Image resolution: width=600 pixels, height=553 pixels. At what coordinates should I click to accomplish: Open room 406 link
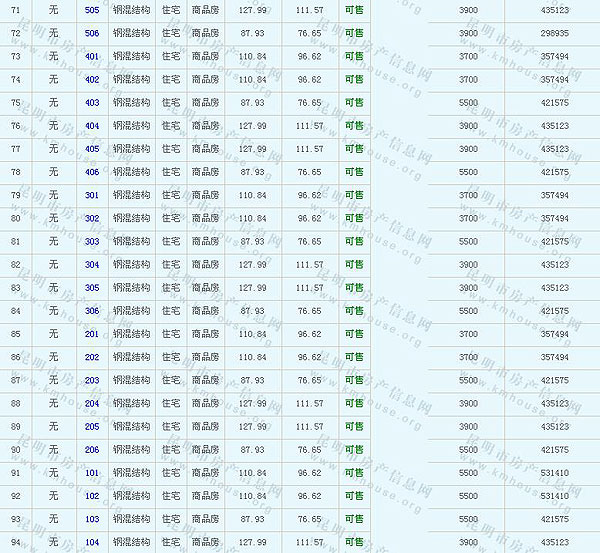[92, 172]
